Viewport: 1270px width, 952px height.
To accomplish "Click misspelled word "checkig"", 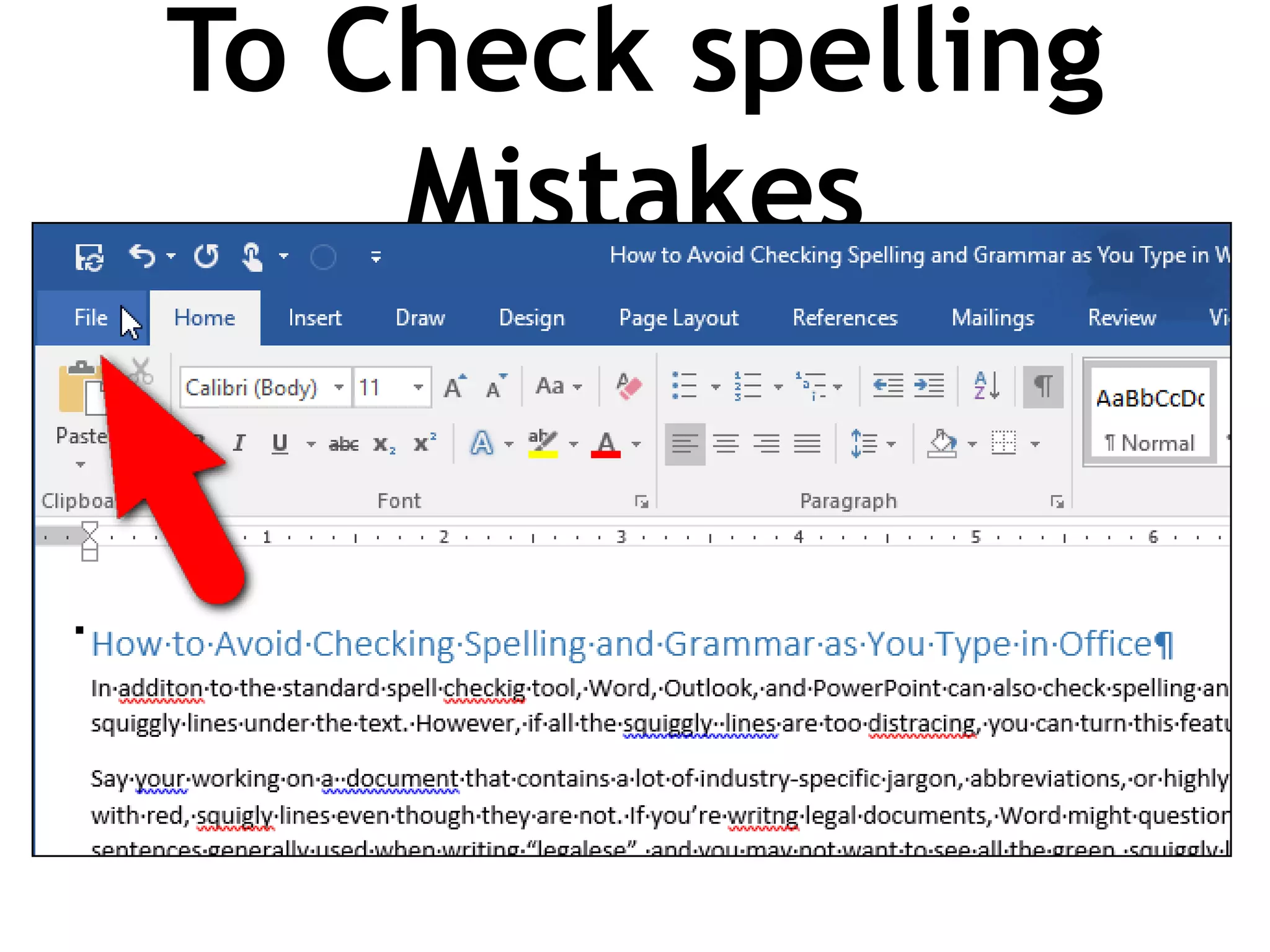I will (x=485, y=689).
